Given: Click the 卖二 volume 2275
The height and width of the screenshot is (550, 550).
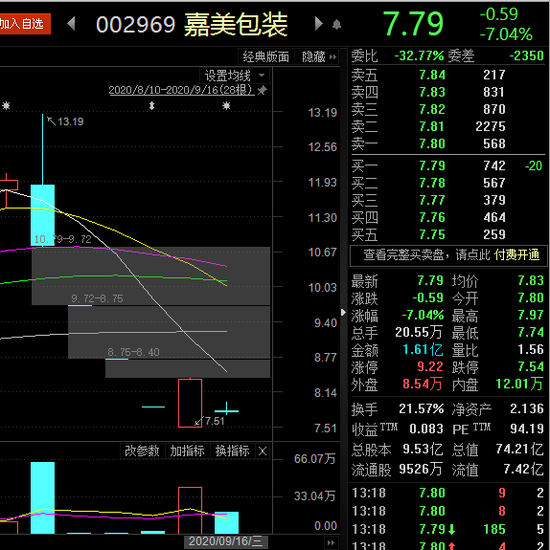Looking at the screenshot, I should [x=490, y=126].
